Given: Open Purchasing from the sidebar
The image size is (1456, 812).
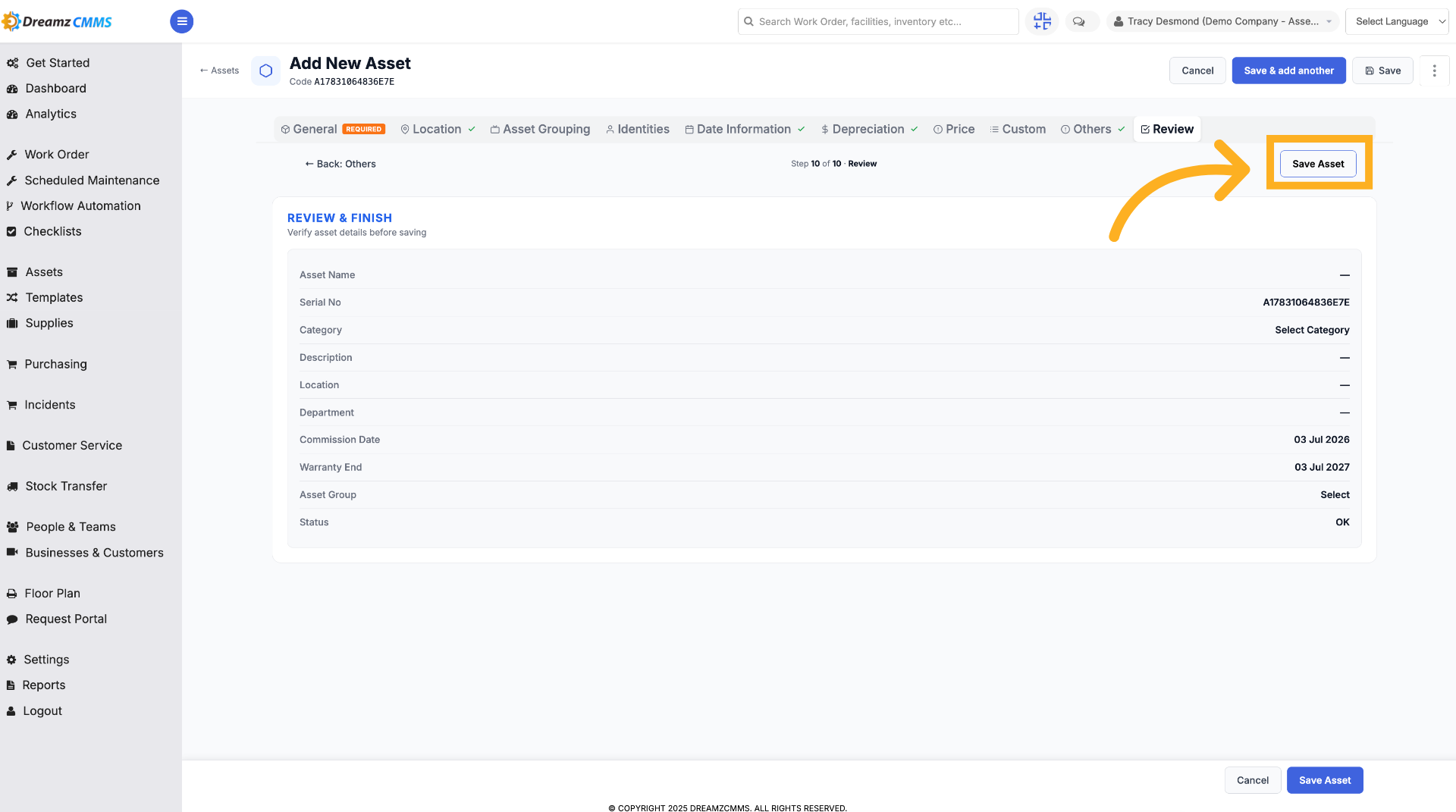Looking at the screenshot, I should [x=55, y=365].
